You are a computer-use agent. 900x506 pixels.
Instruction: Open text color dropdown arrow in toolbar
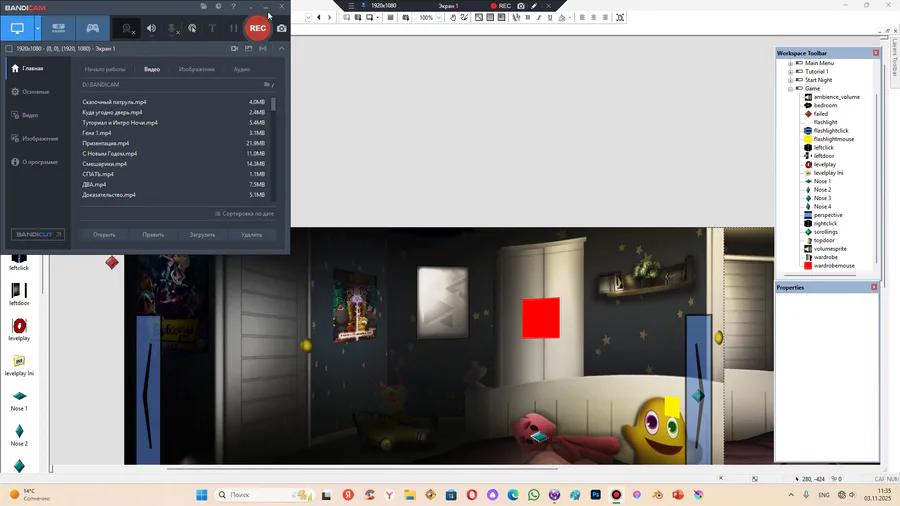point(569,18)
